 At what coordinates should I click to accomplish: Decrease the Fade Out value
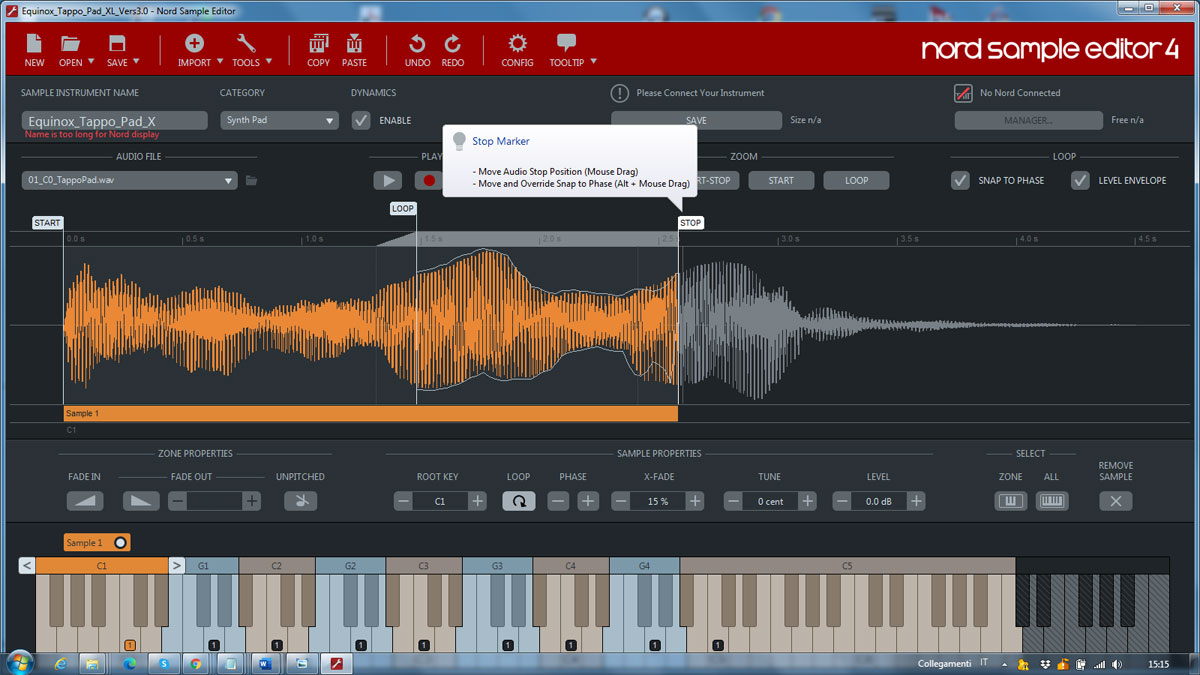tap(177, 501)
